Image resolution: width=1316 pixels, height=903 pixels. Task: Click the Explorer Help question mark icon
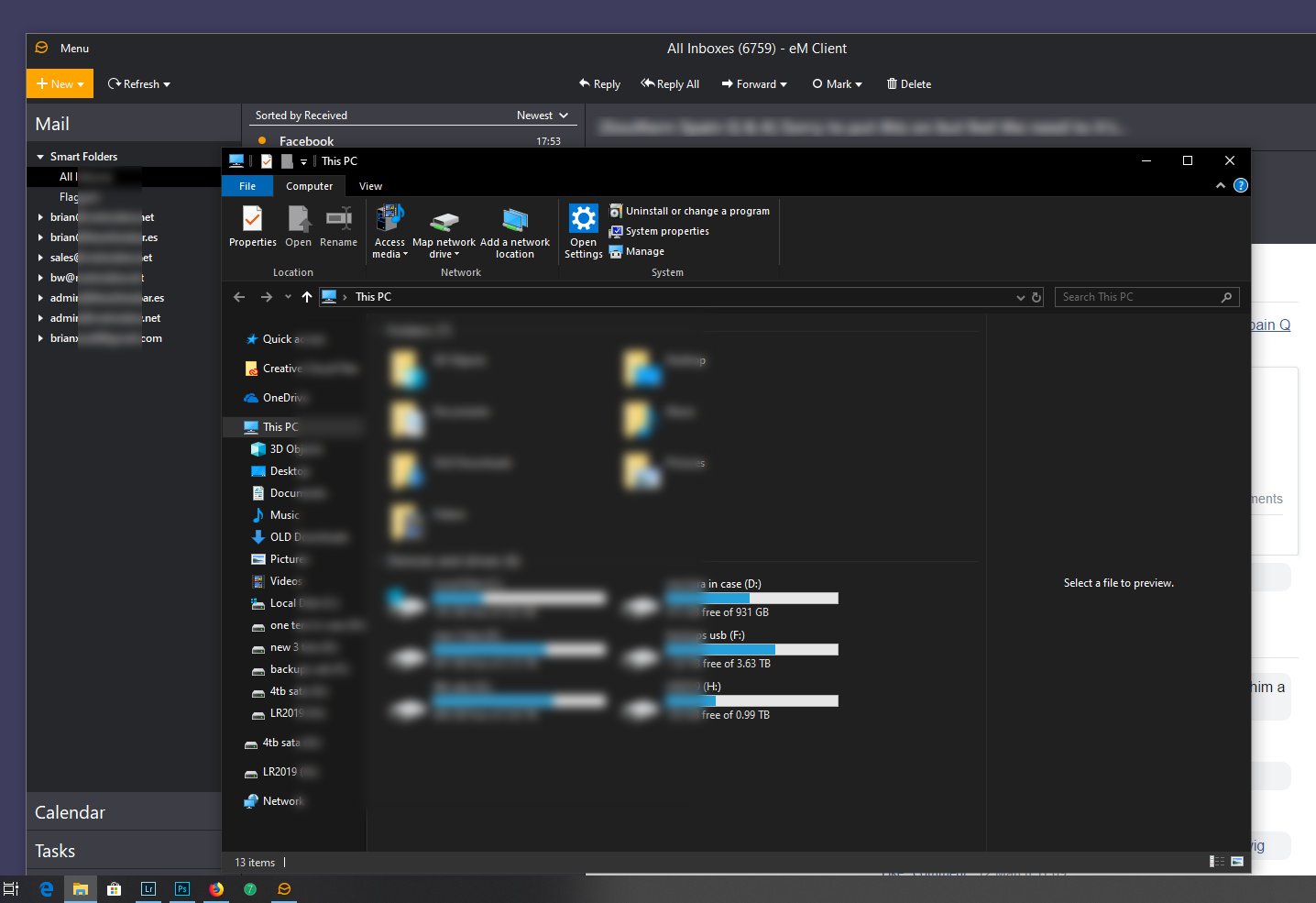pyautogui.click(x=1241, y=185)
